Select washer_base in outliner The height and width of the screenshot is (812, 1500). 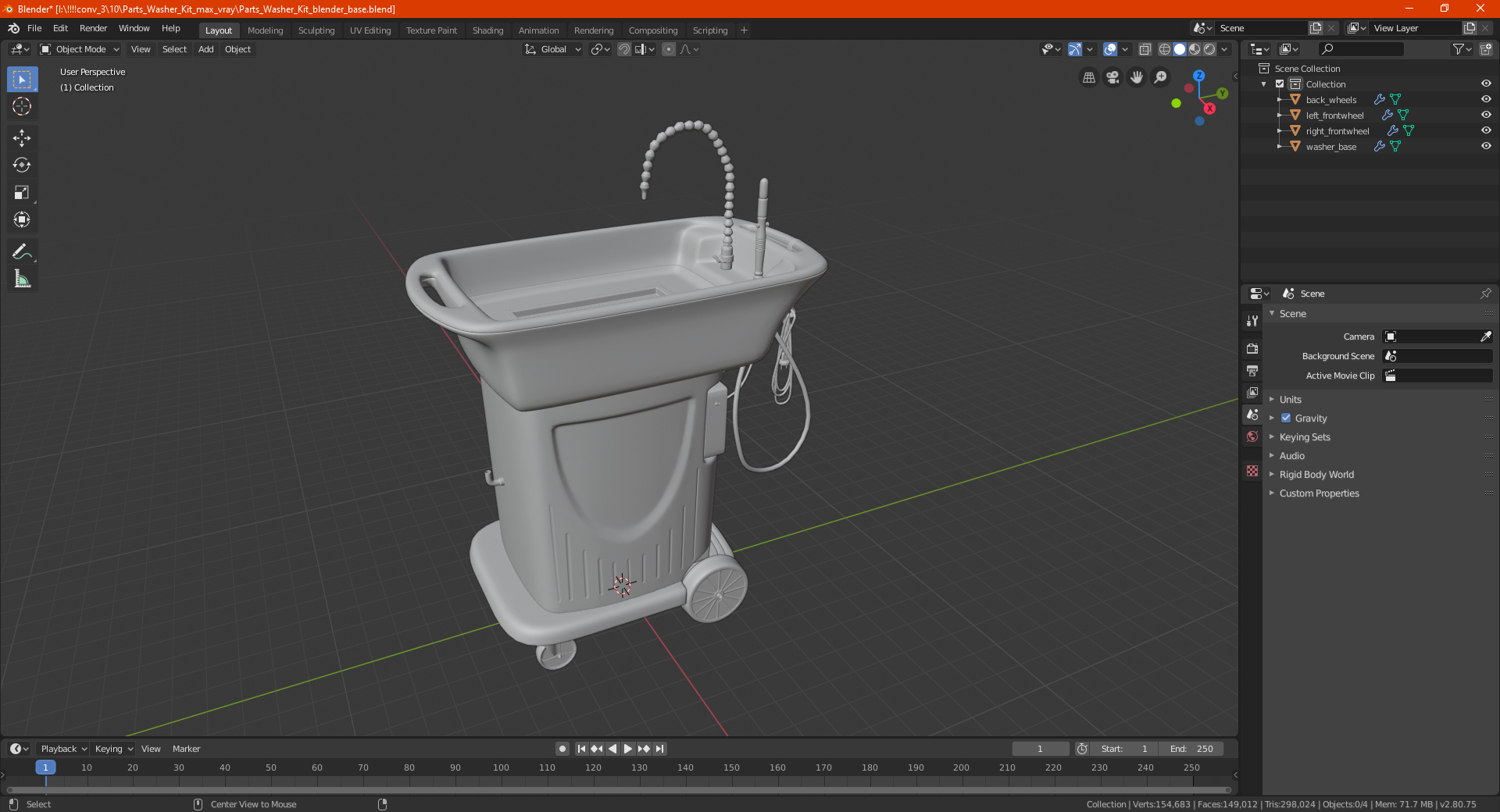[1330, 146]
